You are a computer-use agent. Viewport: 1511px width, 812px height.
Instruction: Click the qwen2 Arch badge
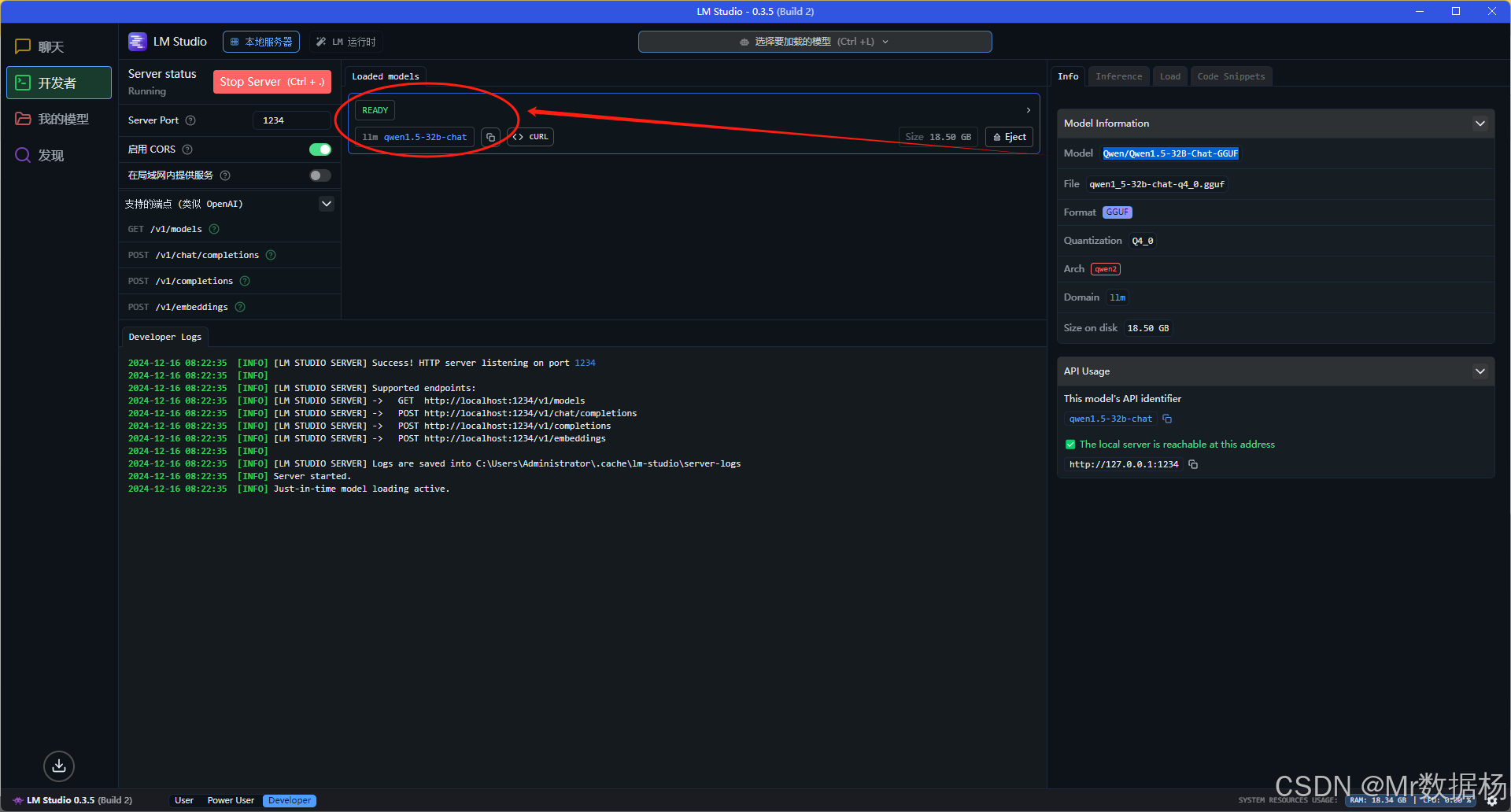point(1106,269)
